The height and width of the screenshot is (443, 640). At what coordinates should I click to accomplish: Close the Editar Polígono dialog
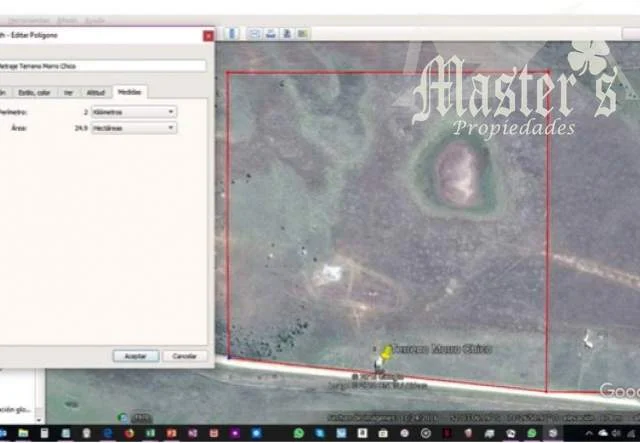pyautogui.click(x=208, y=36)
